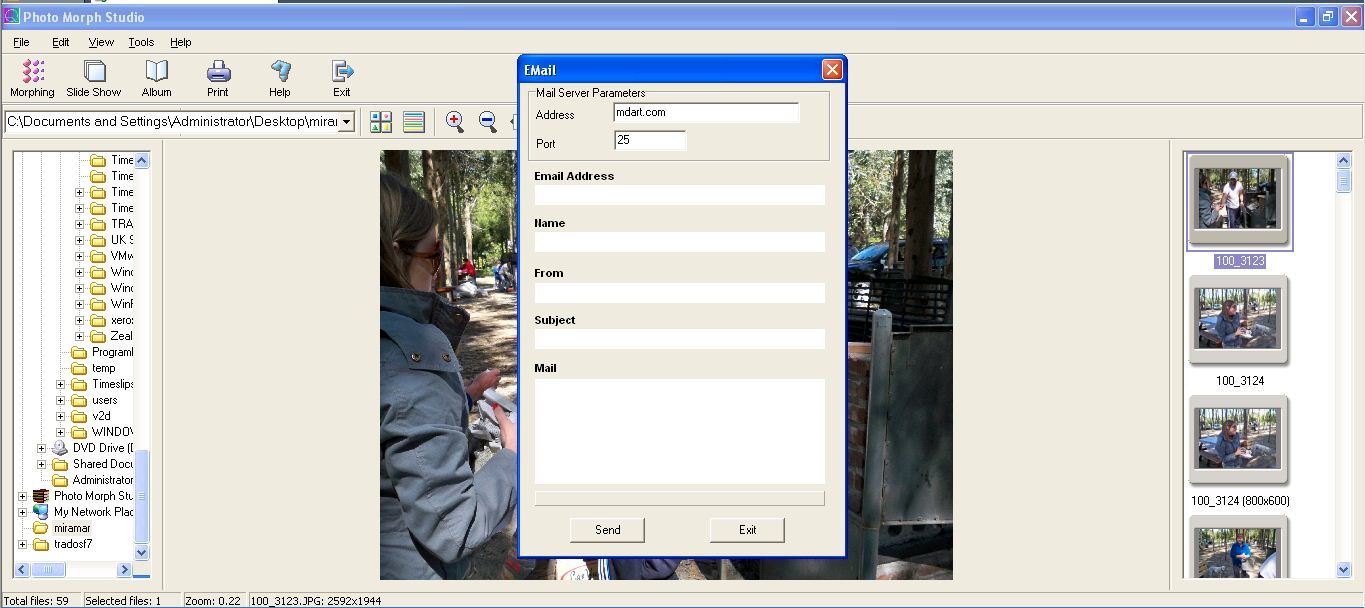
Task: Open the Morphing tool
Action: [x=32, y=78]
